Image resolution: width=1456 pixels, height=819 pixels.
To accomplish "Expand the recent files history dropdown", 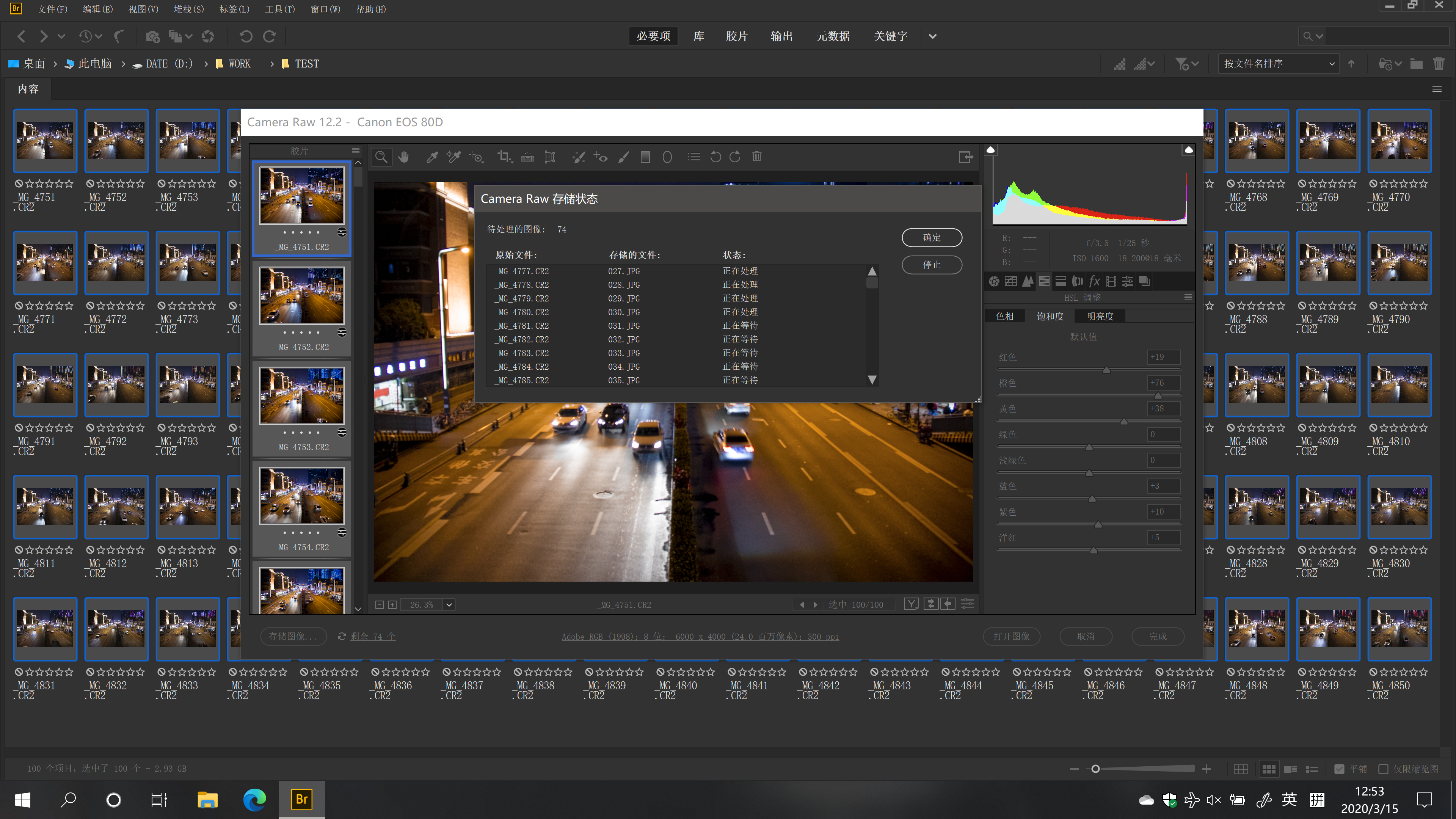I will [x=91, y=36].
